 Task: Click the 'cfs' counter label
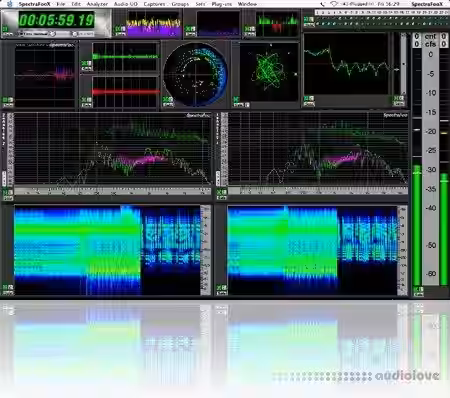[430, 44]
